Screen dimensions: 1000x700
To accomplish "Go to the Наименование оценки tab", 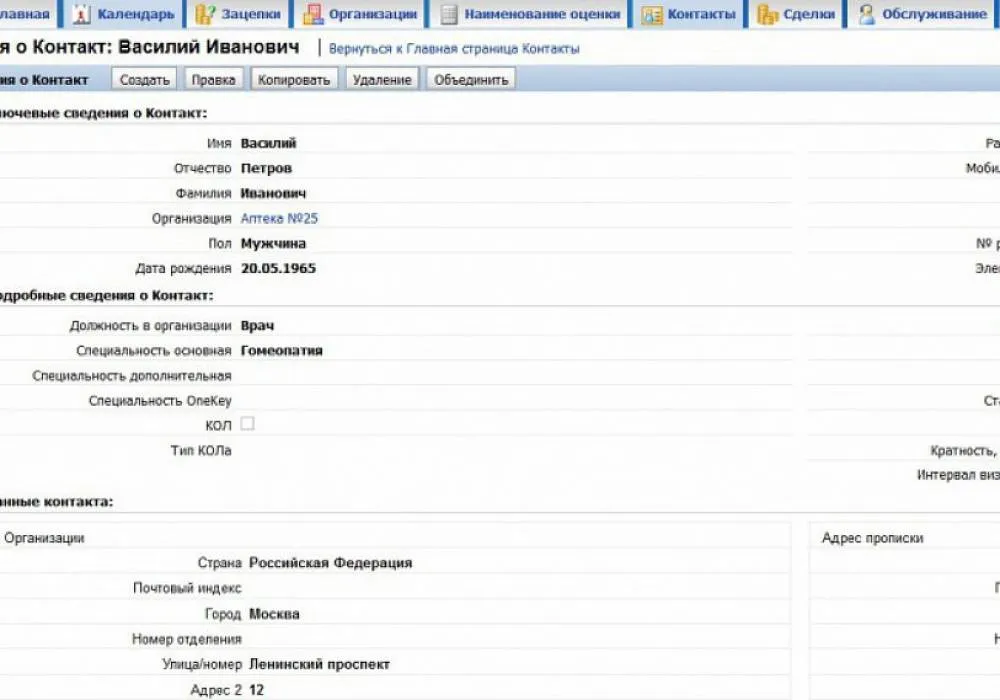I will (x=530, y=13).
